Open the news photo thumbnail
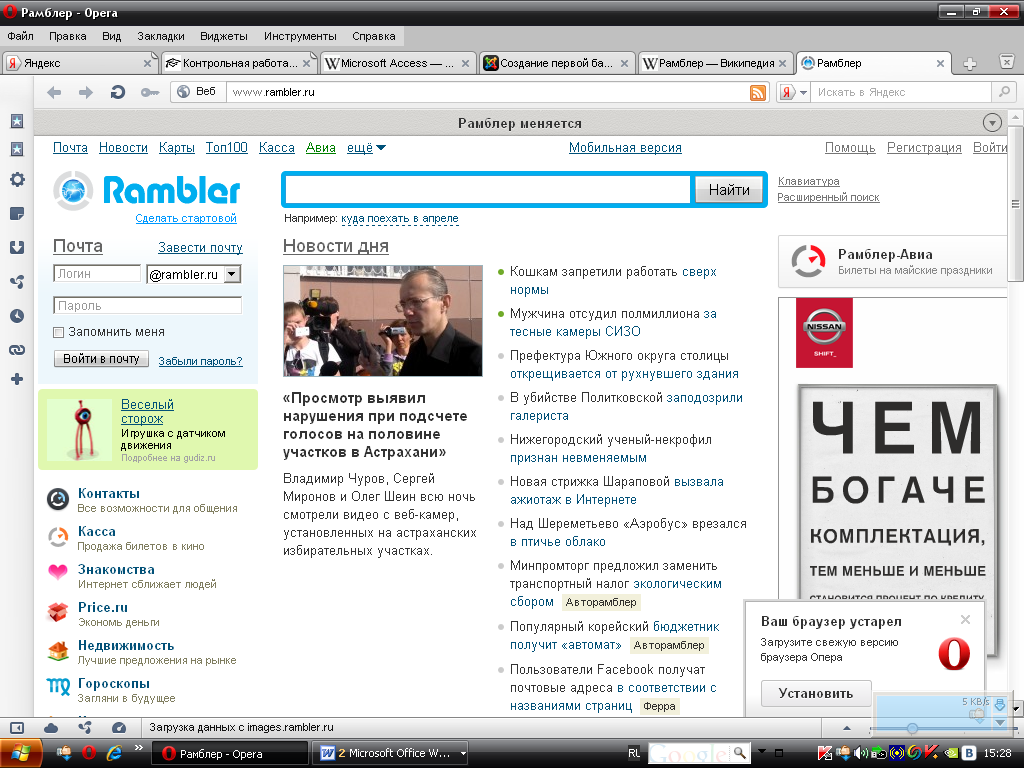Screen dimensions: 1024x768 click(x=383, y=321)
